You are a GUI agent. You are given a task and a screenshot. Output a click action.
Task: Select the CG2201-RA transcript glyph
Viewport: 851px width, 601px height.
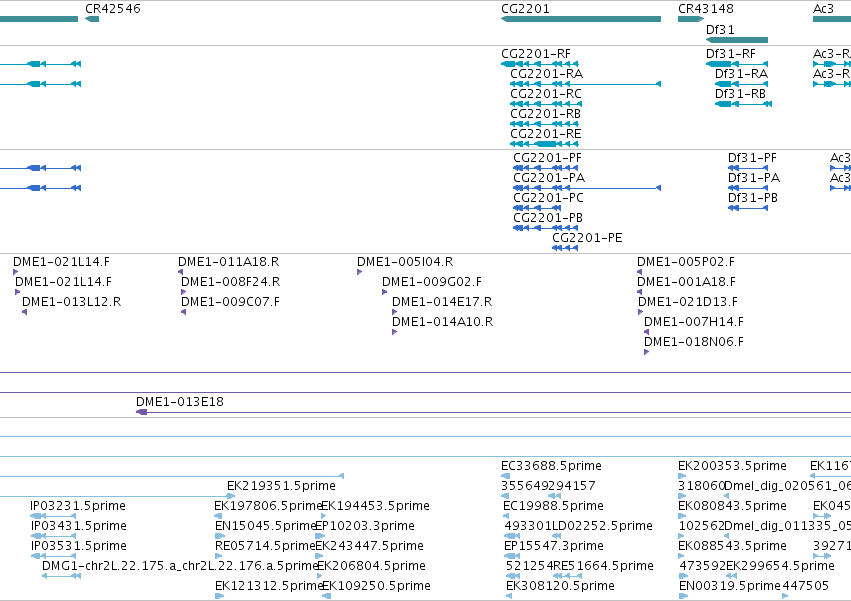(x=585, y=84)
